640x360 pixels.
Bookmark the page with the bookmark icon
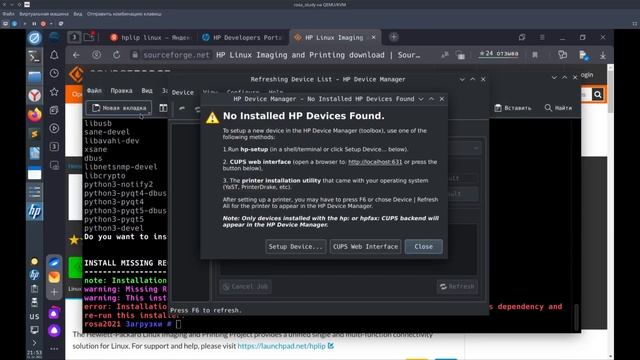click(535, 55)
